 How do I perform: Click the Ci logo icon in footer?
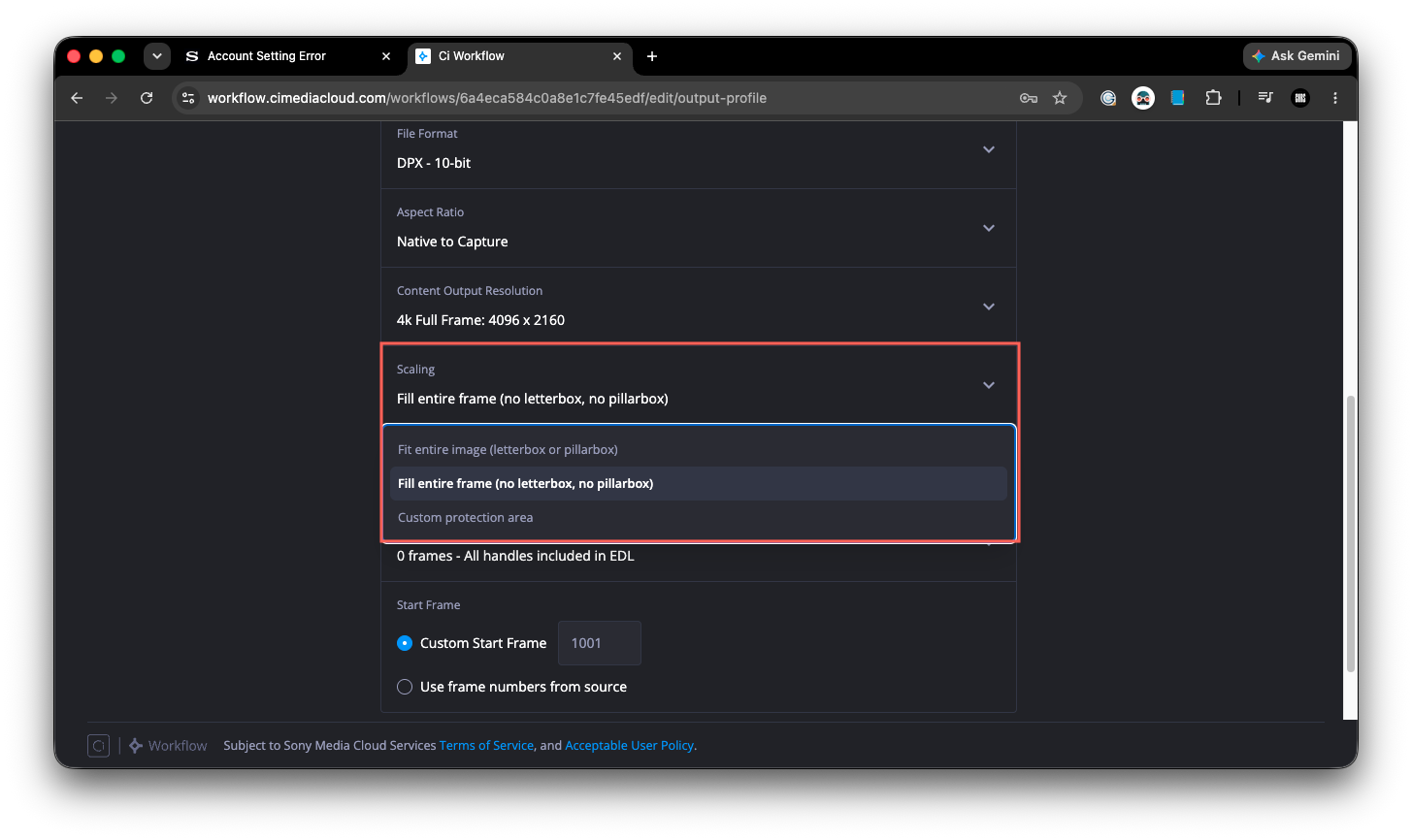[x=98, y=745]
